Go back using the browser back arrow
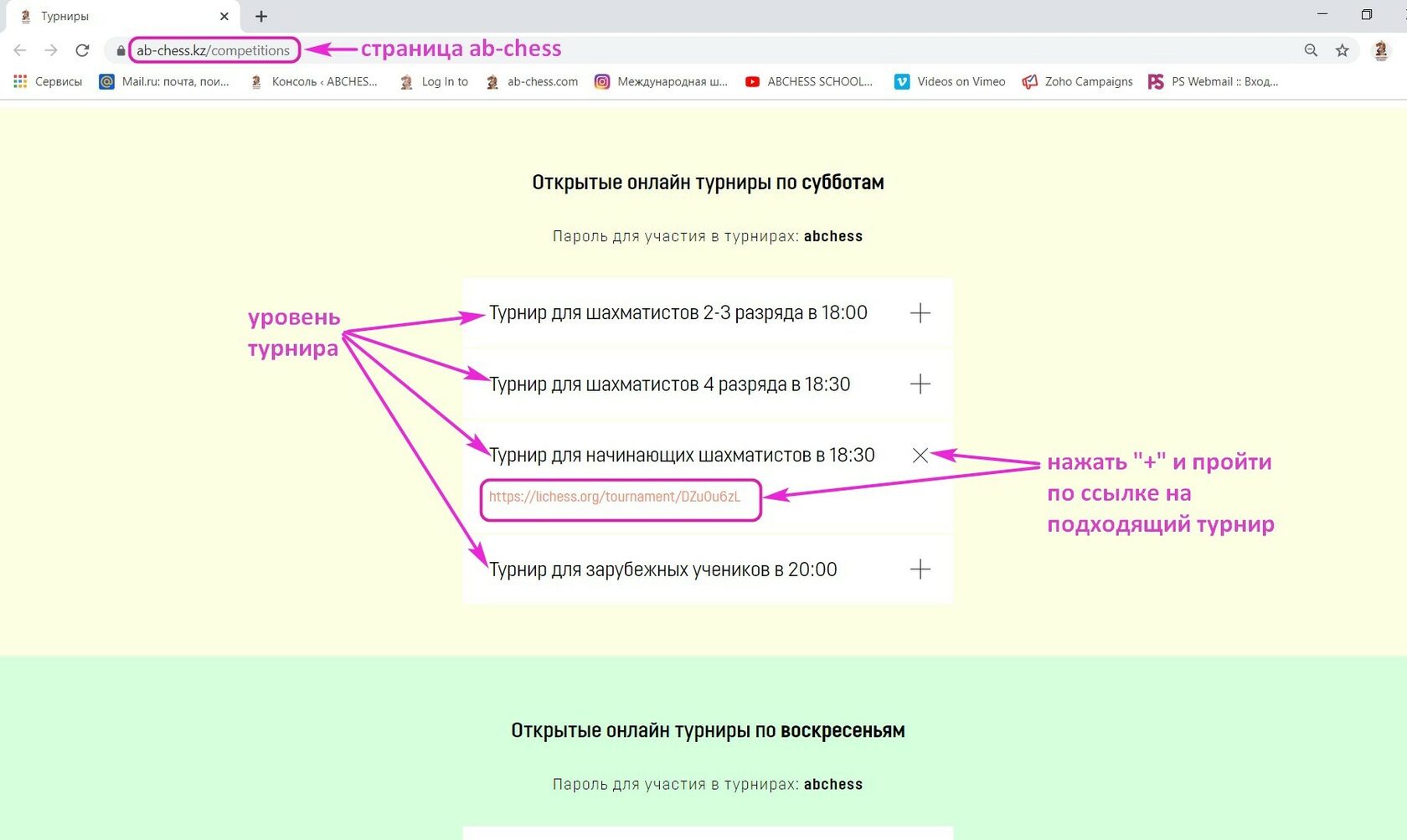The height and width of the screenshot is (840, 1407). point(20,50)
